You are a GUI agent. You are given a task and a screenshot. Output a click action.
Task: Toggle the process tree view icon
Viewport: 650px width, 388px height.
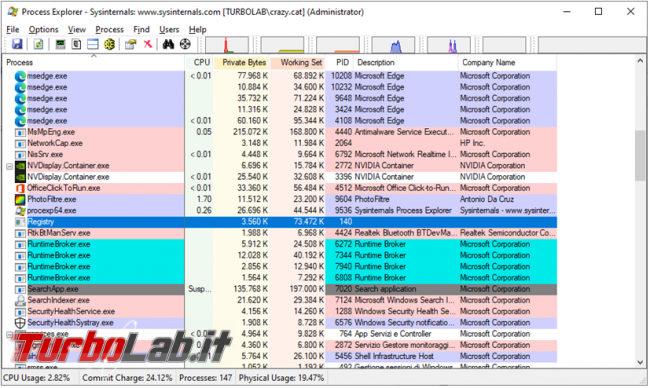point(76,44)
